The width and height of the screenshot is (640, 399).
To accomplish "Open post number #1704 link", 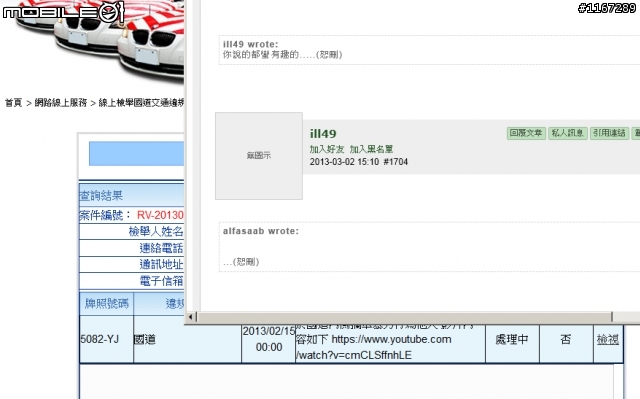I will (396, 162).
